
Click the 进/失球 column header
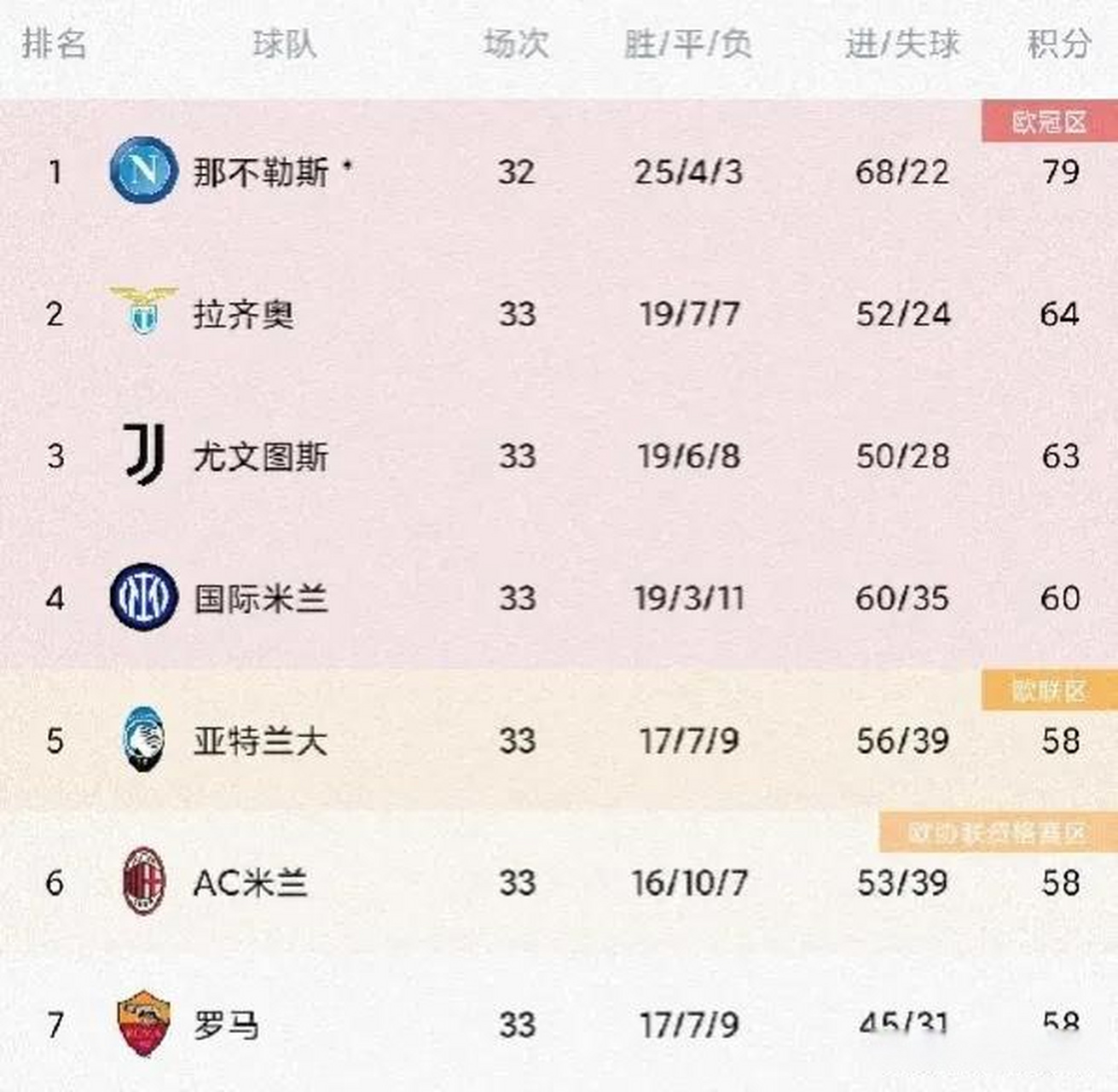click(x=901, y=44)
